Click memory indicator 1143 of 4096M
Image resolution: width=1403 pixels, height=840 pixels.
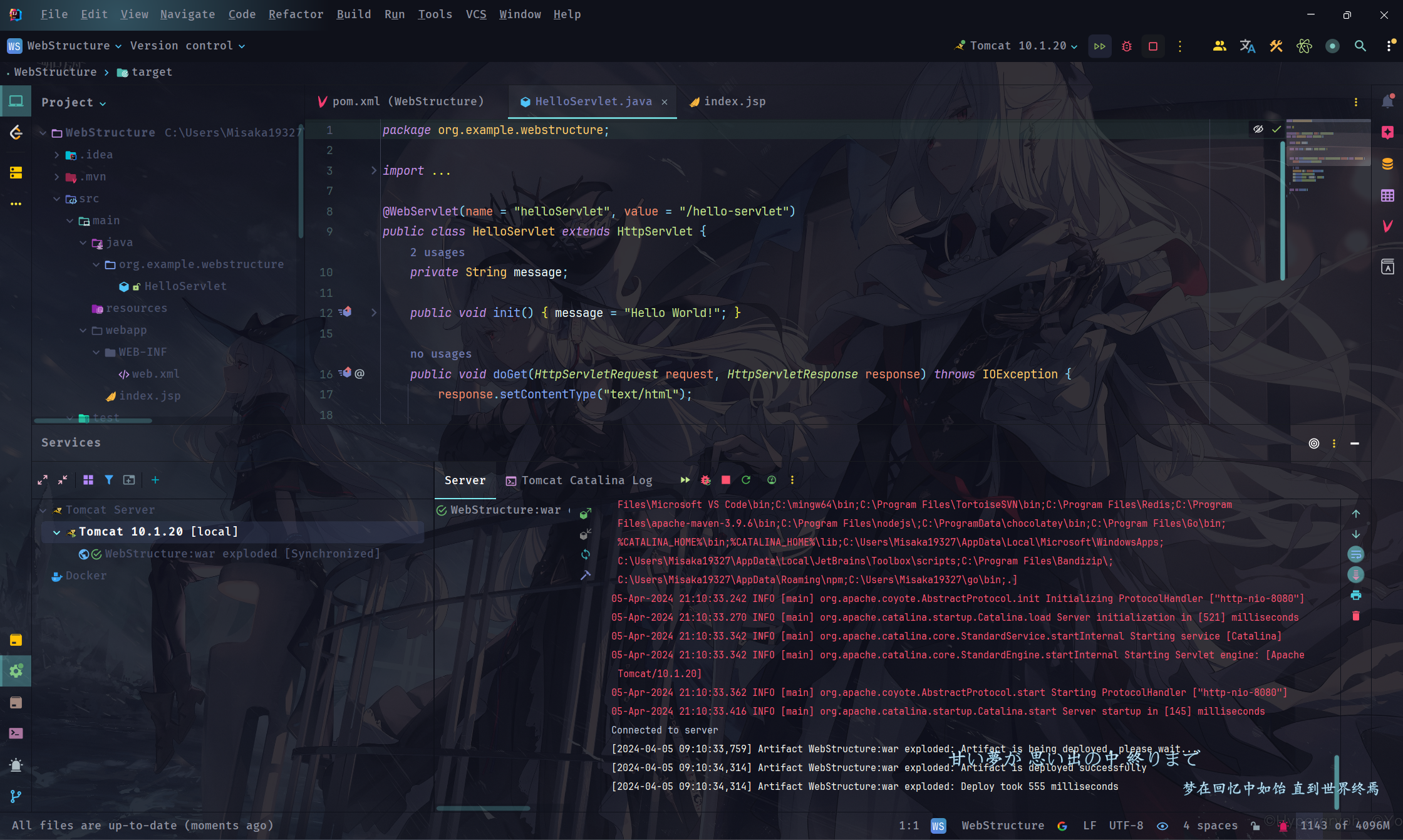tap(1344, 826)
